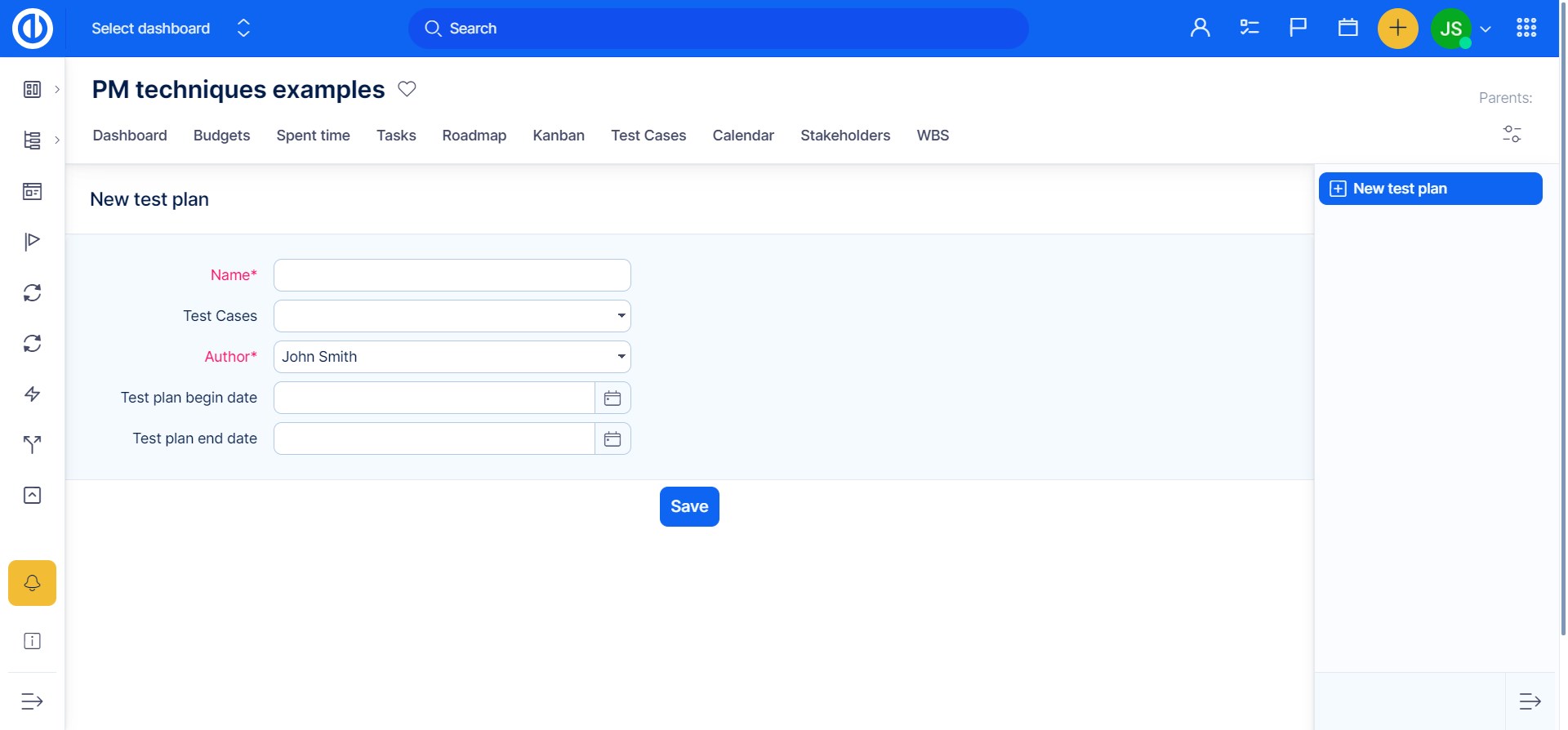Click the Save button

tap(689, 507)
